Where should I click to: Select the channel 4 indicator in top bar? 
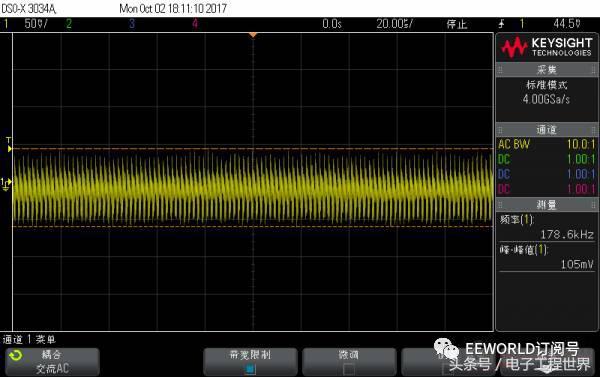(x=195, y=24)
